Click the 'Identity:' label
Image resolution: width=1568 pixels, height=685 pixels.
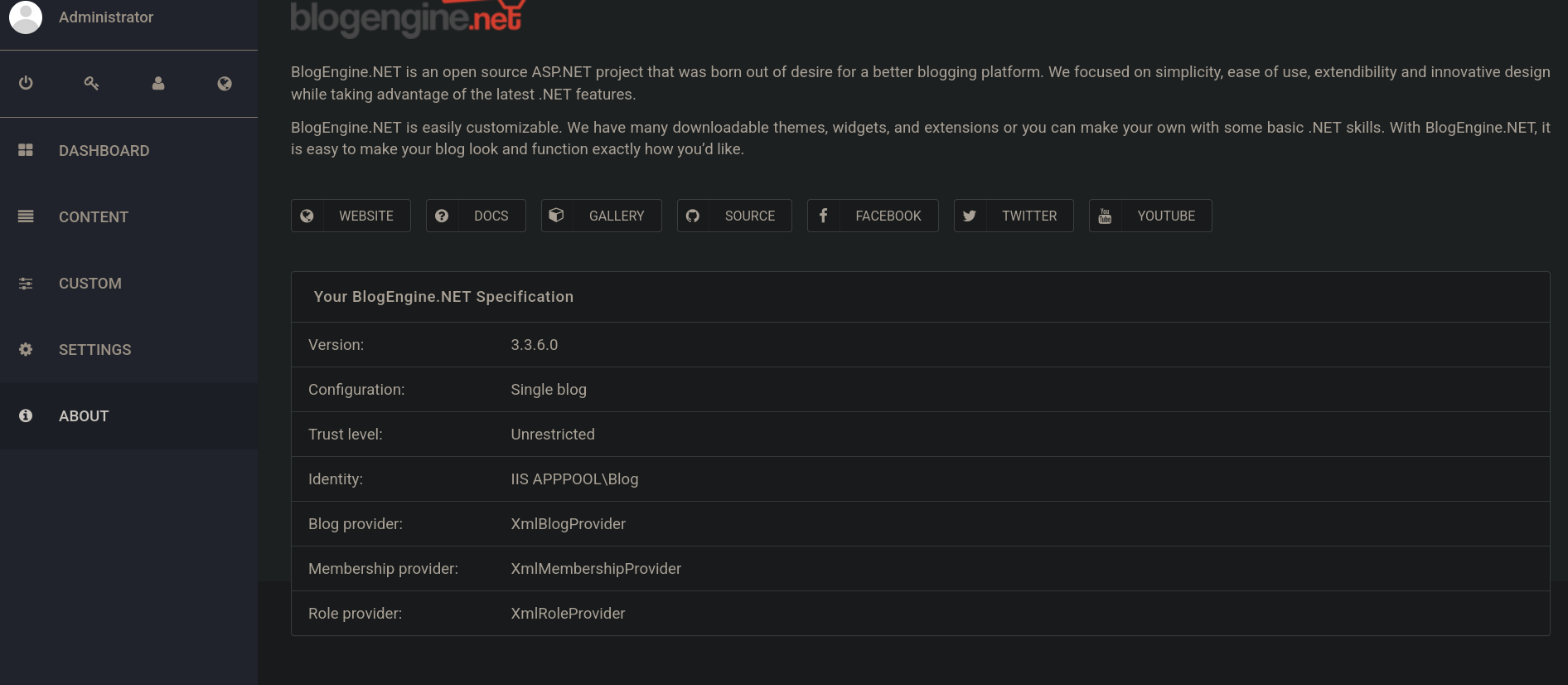(336, 479)
